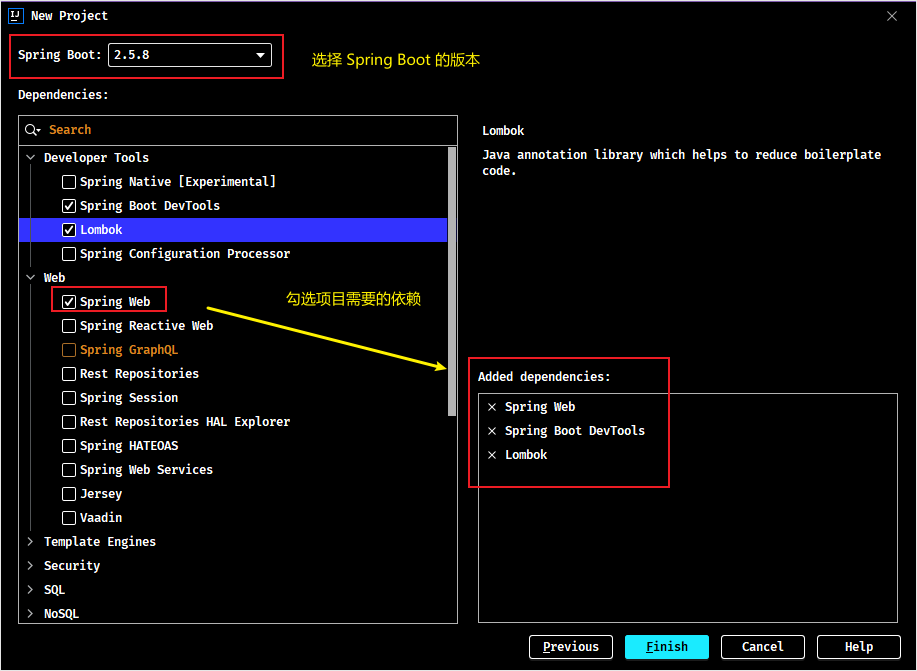Image resolution: width=917 pixels, height=671 pixels.
Task: Tick the Spring Reactive Web checkbox
Action: click(x=69, y=326)
